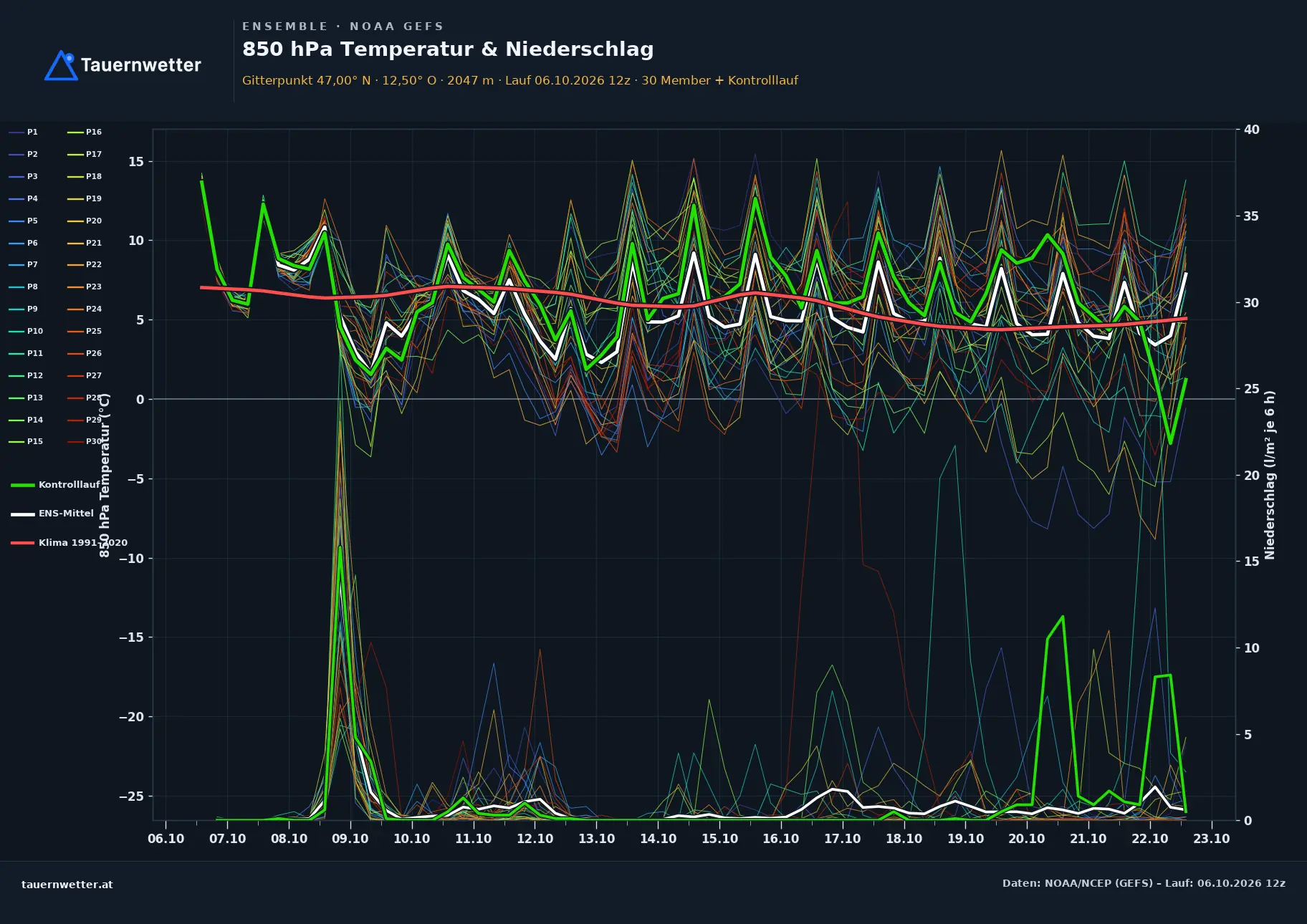This screenshot has height=924, width=1307.
Task: Click the 18.10 date tick label
Action: 904,839
